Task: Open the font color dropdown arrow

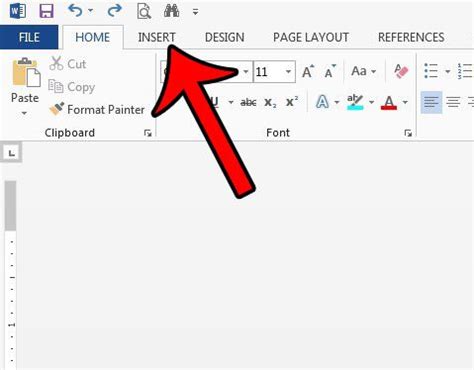Action: point(405,102)
